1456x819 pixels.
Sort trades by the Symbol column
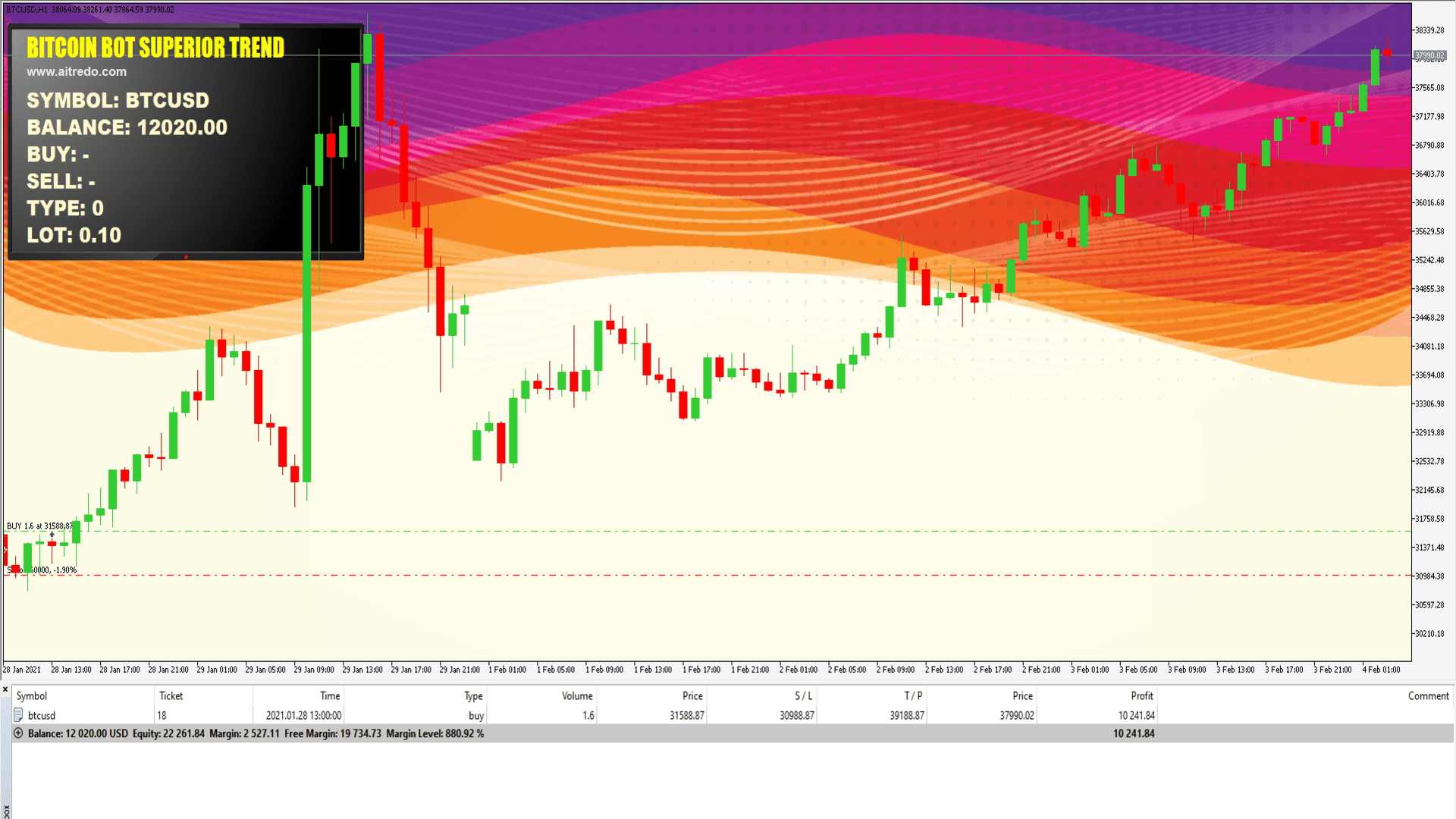(x=32, y=695)
